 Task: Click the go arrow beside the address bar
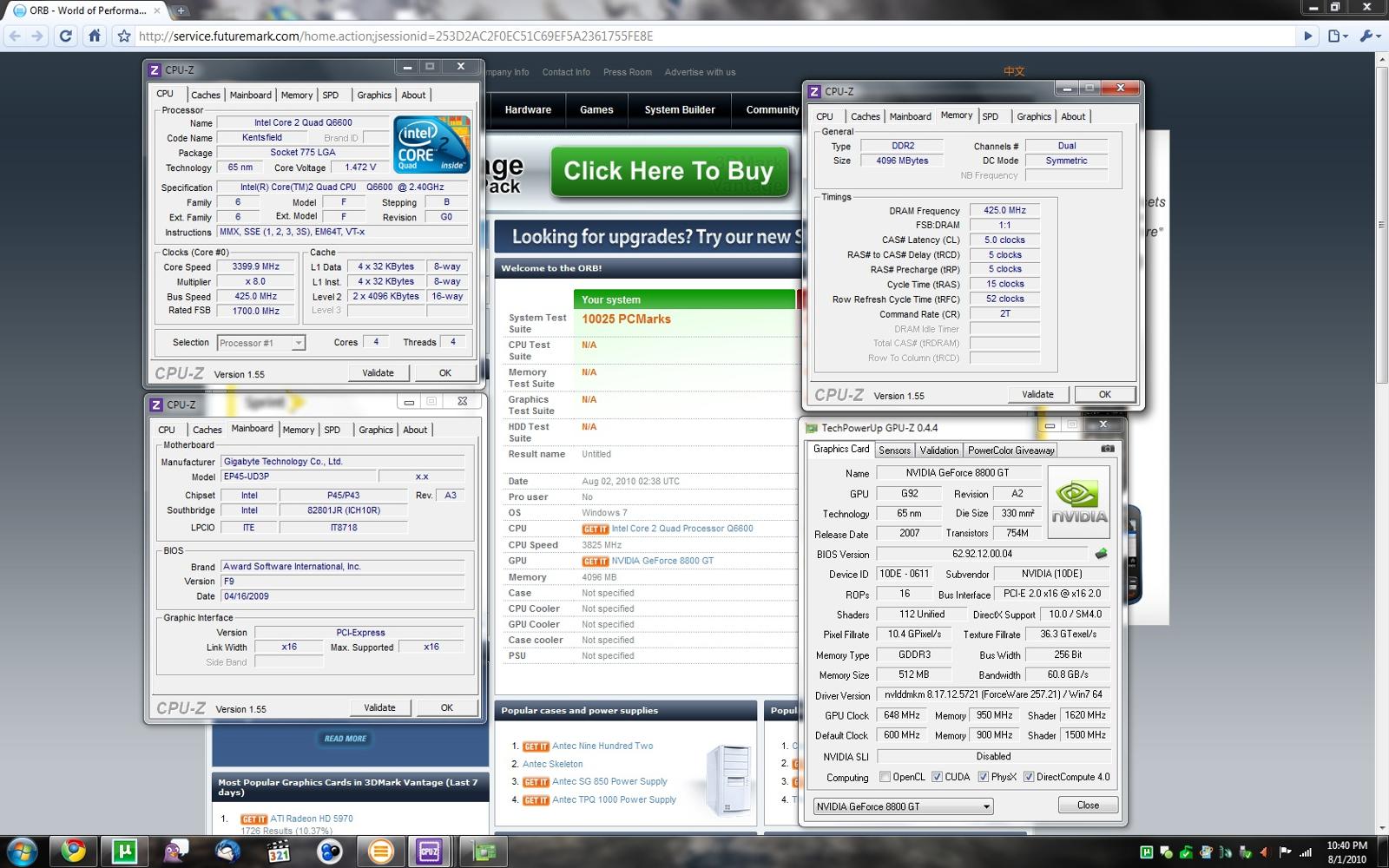(1307, 36)
